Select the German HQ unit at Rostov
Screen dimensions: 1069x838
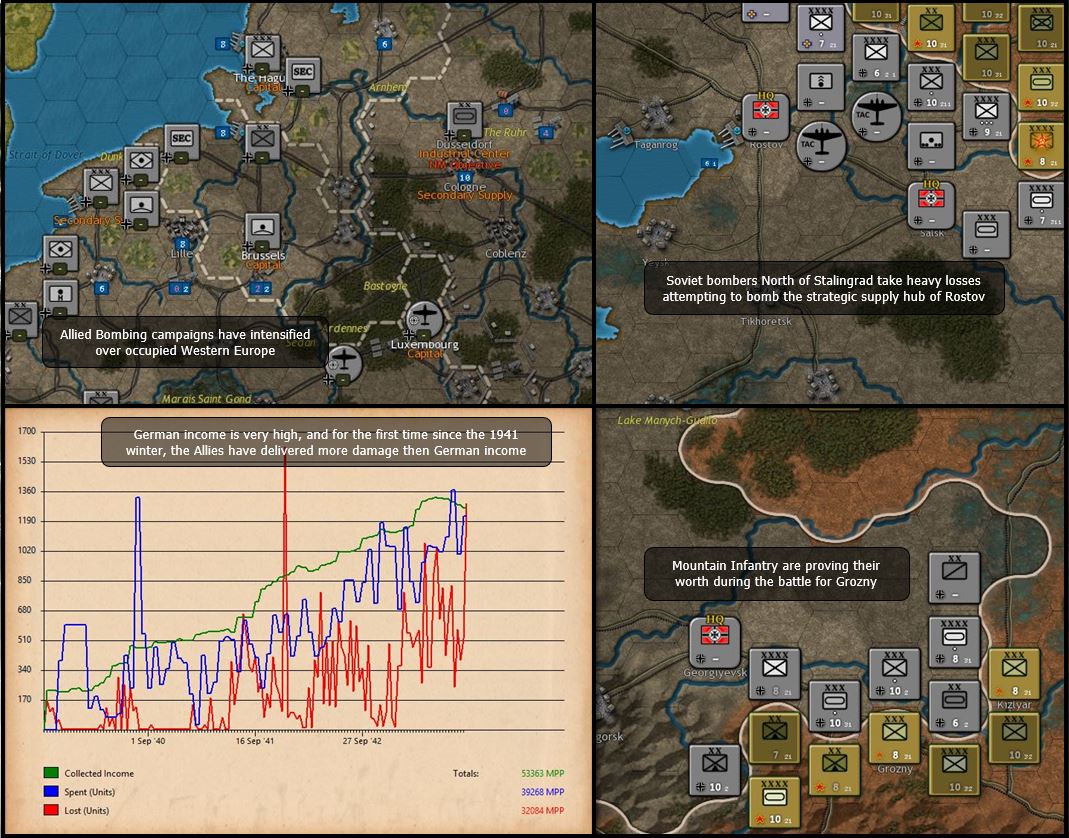click(766, 116)
